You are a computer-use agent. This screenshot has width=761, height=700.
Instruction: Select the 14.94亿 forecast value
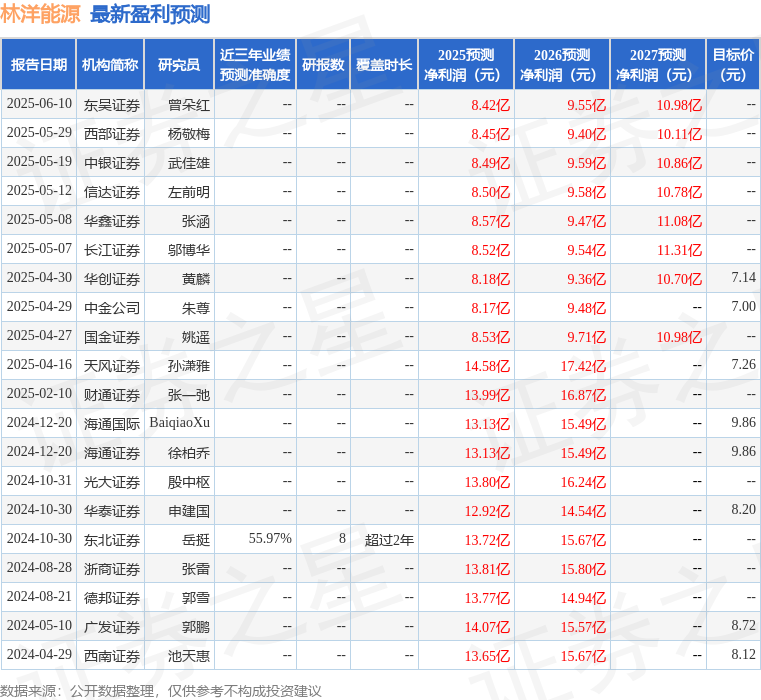pos(583,599)
